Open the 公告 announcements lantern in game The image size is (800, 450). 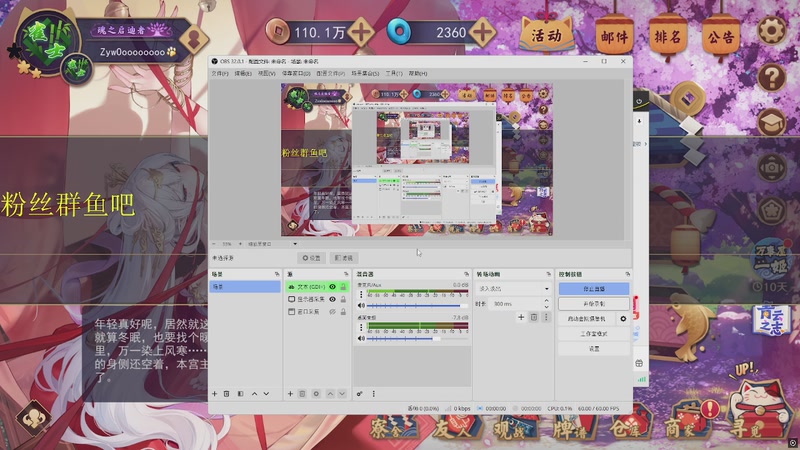point(720,37)
